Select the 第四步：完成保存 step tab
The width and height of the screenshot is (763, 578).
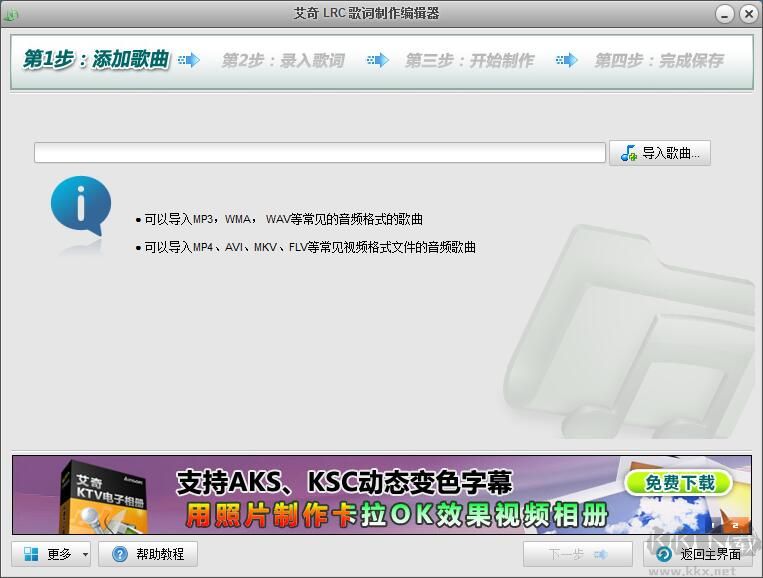(658, 61)
